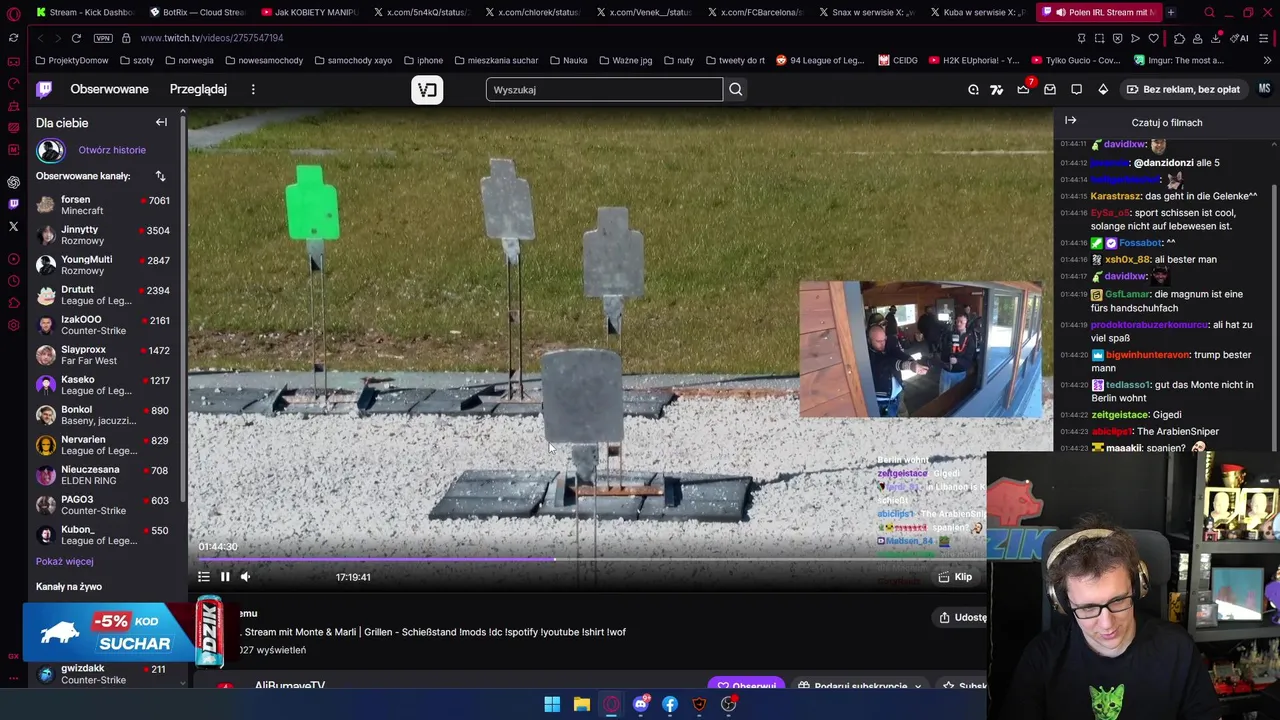Open tweety do rt bookmark folder
This screenshot has height=720, width=1280.
[735, 60]
